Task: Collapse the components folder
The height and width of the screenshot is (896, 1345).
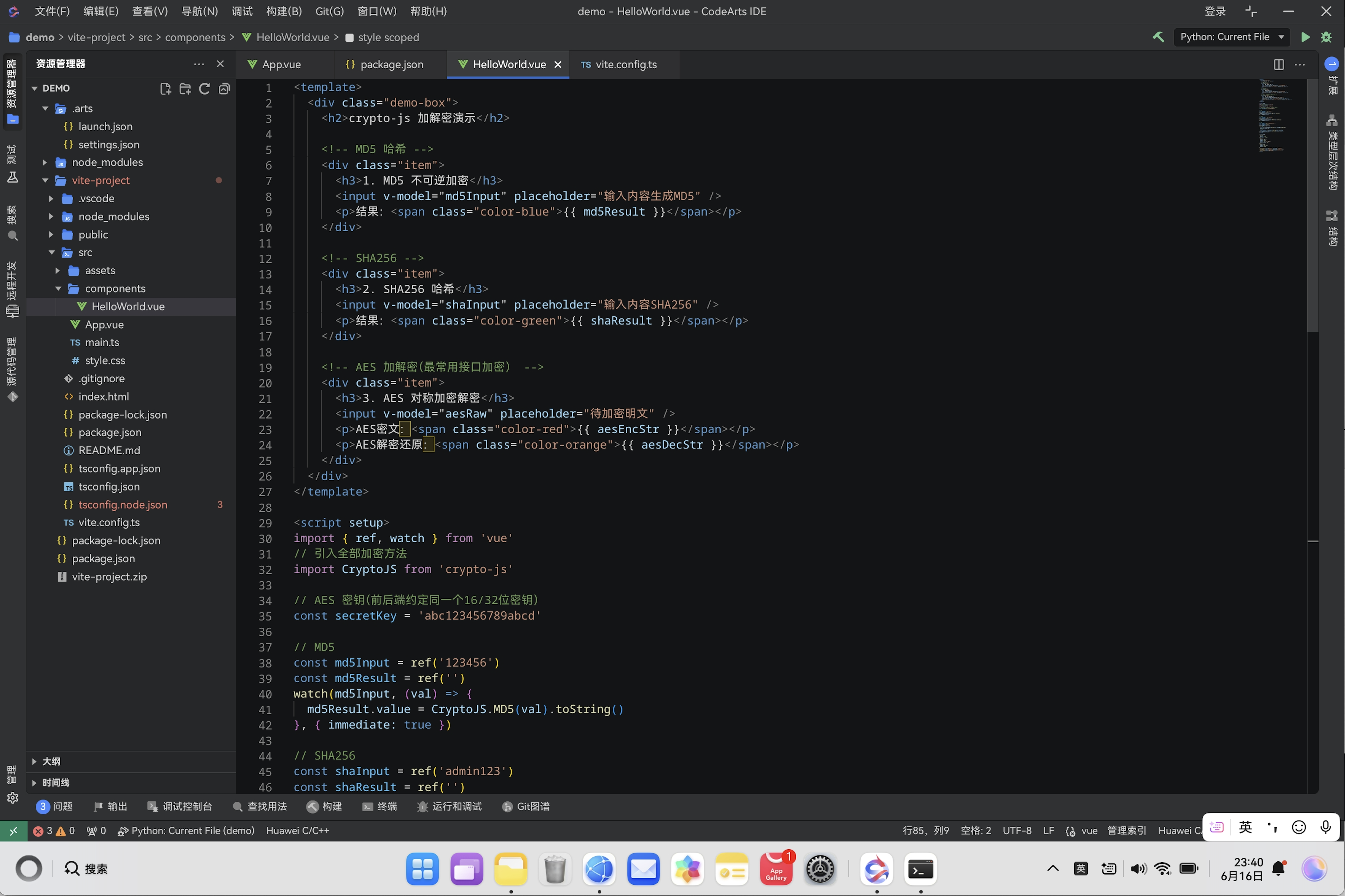Action: pyautogui.click(x=58, y=288)
